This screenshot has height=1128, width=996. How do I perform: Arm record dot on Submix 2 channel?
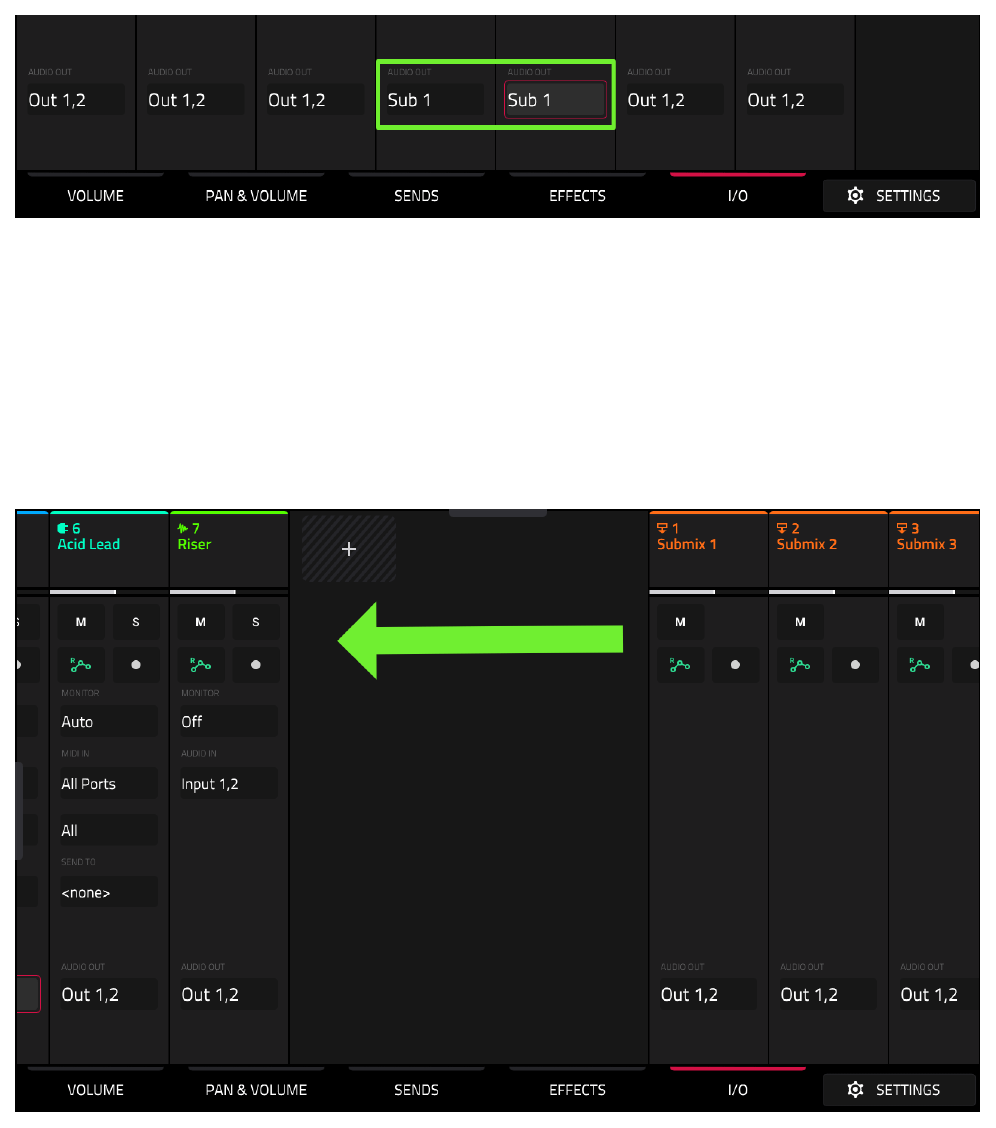pos(855,665)
